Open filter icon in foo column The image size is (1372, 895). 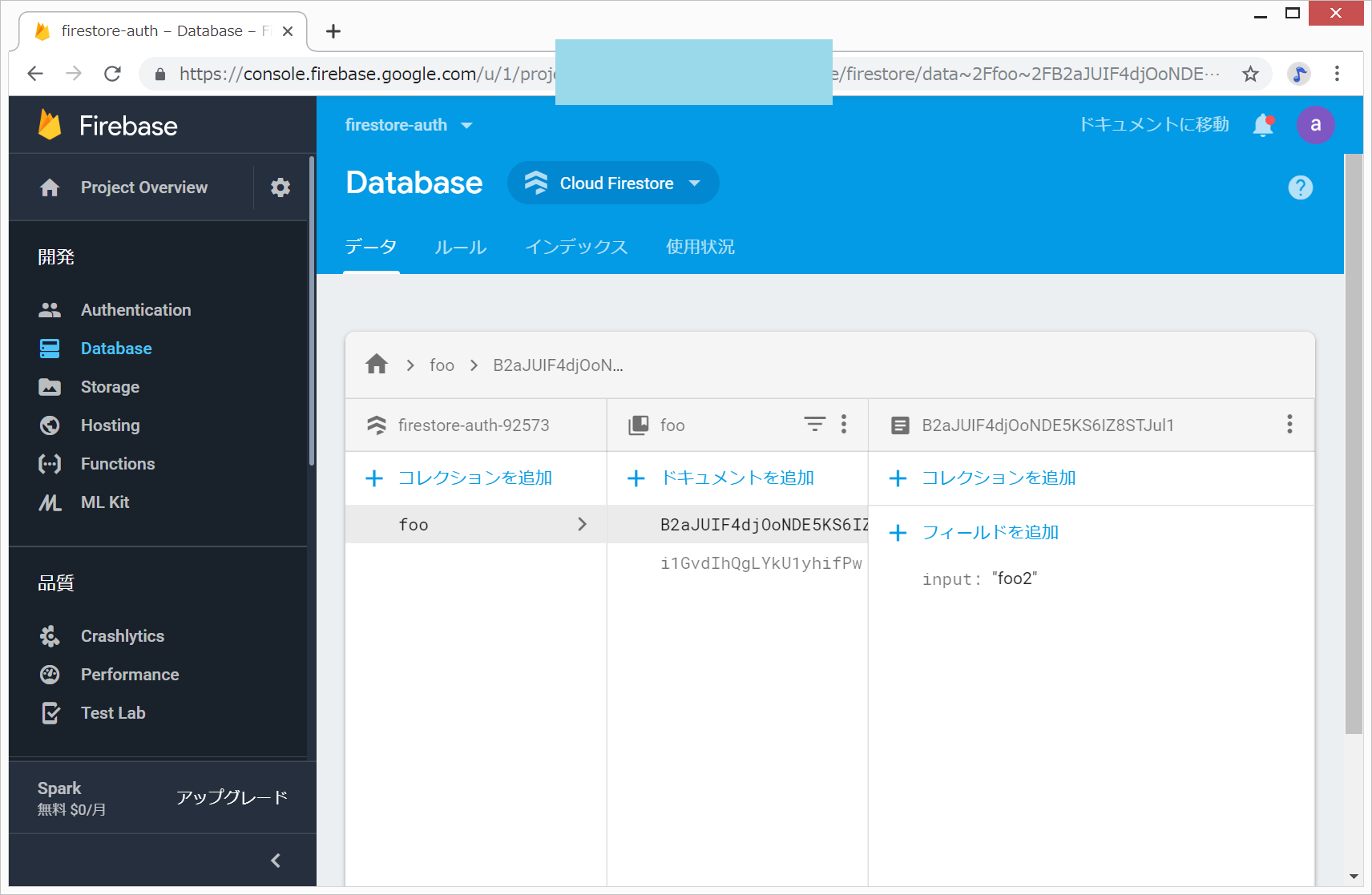pyautogui.click(x=814, y=424)
